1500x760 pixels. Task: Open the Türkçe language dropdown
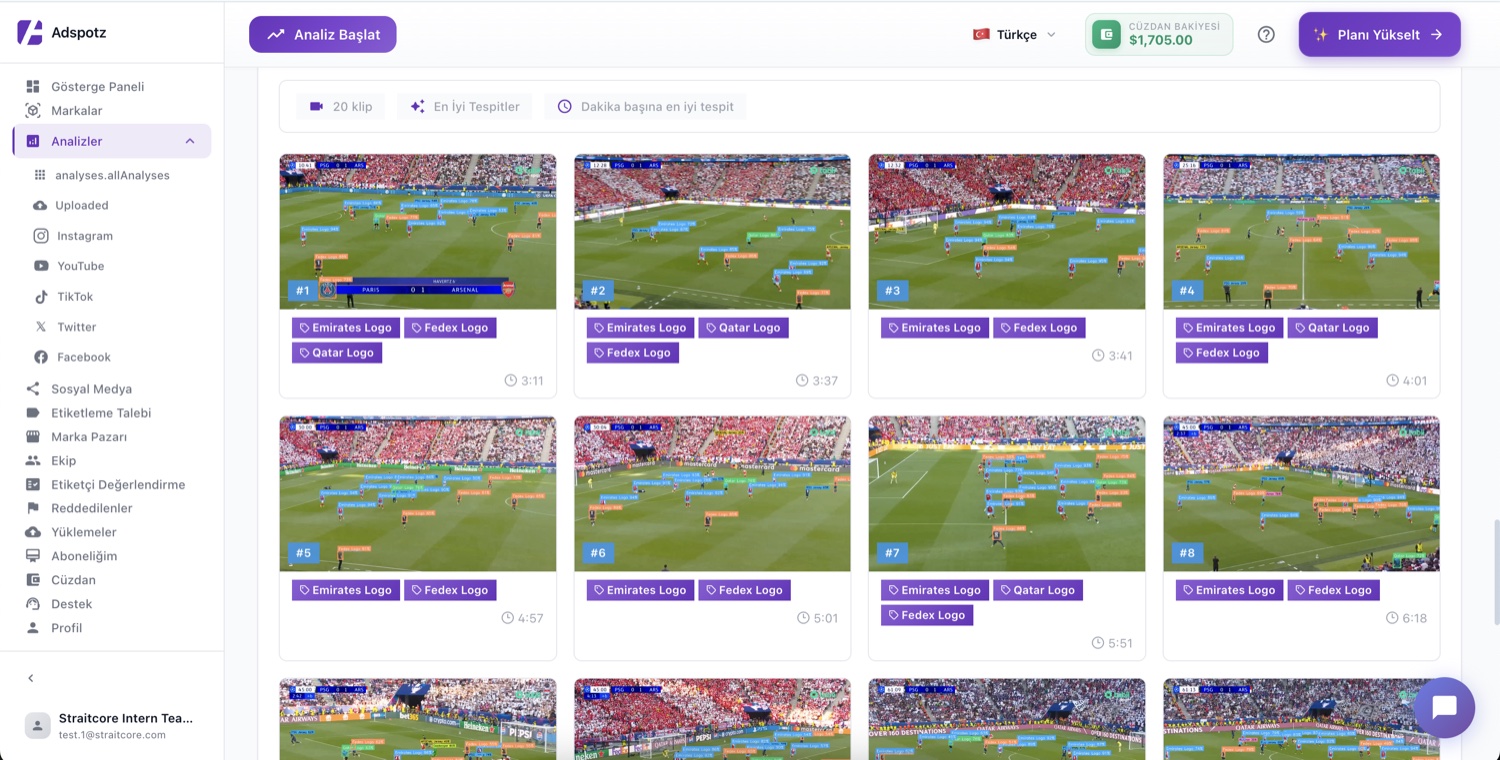click(1014, 34)
